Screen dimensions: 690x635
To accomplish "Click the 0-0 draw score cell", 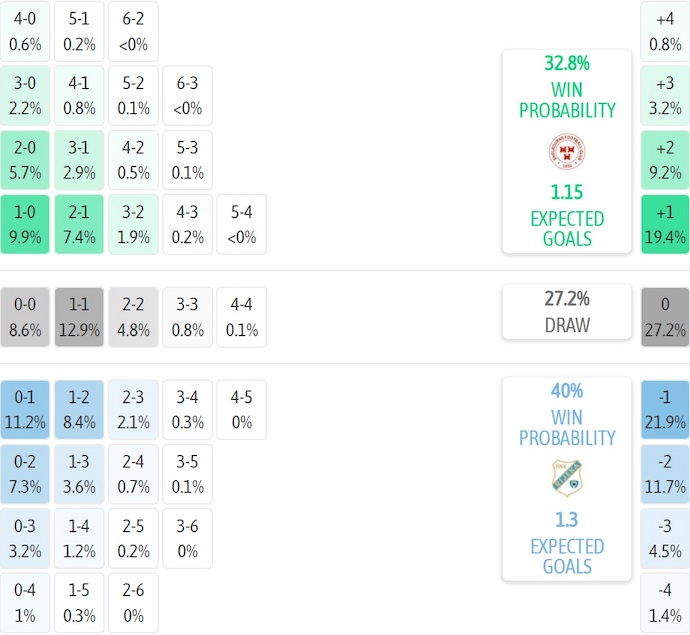I will pyautogui.click(x=25, y=316).
